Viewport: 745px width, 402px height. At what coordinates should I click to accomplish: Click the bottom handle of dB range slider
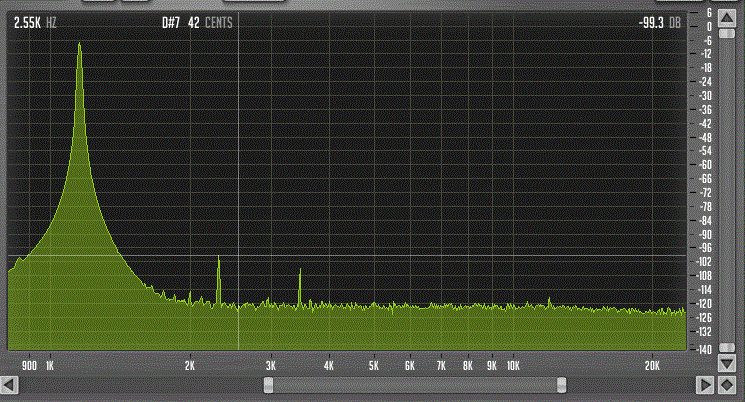click(x=726, y=348)
